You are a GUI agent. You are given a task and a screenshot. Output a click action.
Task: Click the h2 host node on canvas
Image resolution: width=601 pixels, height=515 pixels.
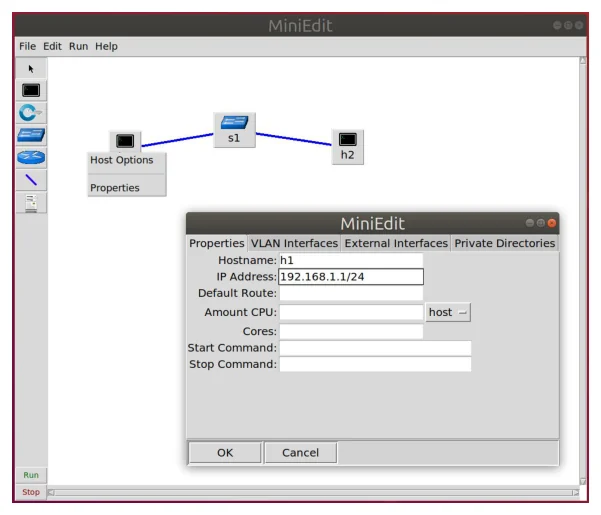pos(348,147)
